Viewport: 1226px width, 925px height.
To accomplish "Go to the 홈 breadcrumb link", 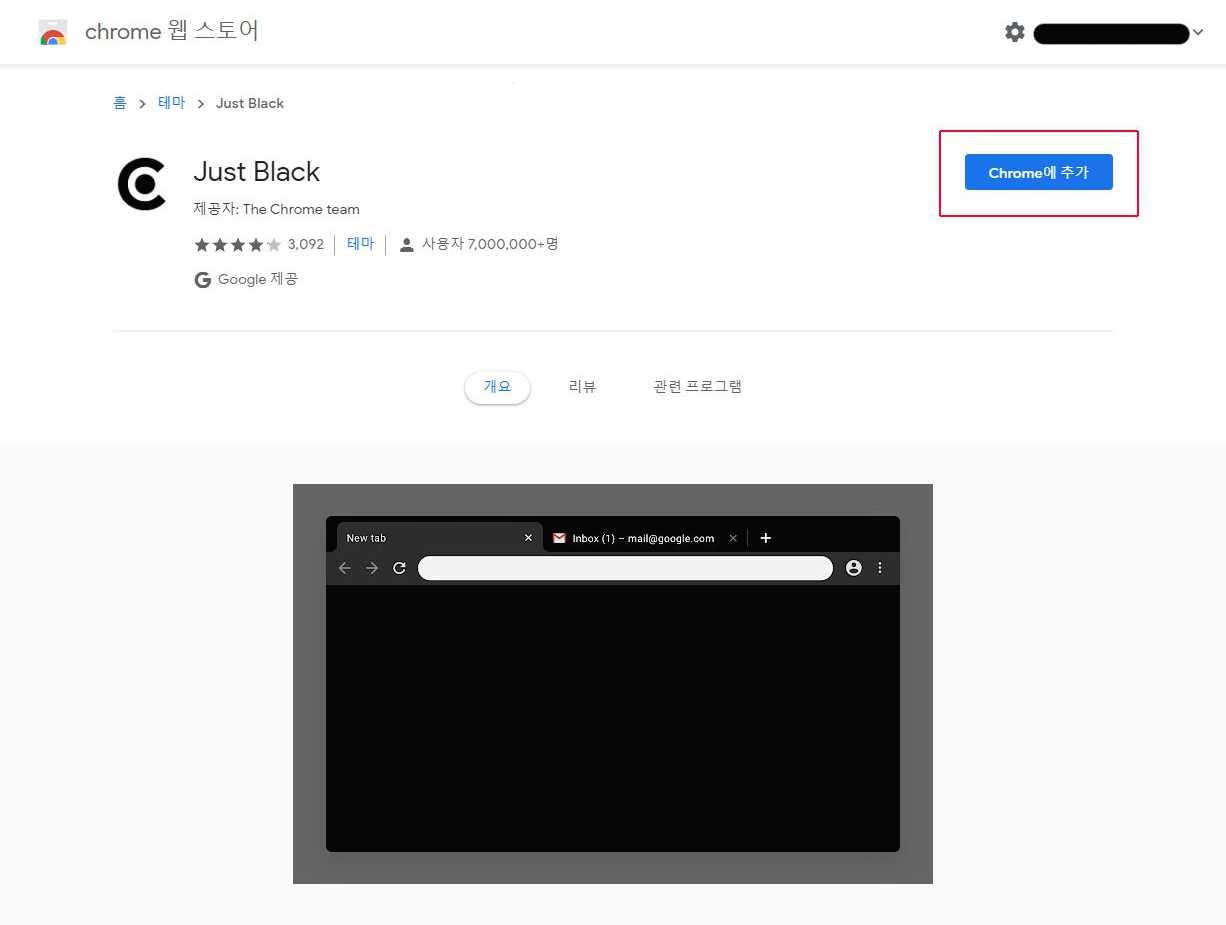I will 120,103.
